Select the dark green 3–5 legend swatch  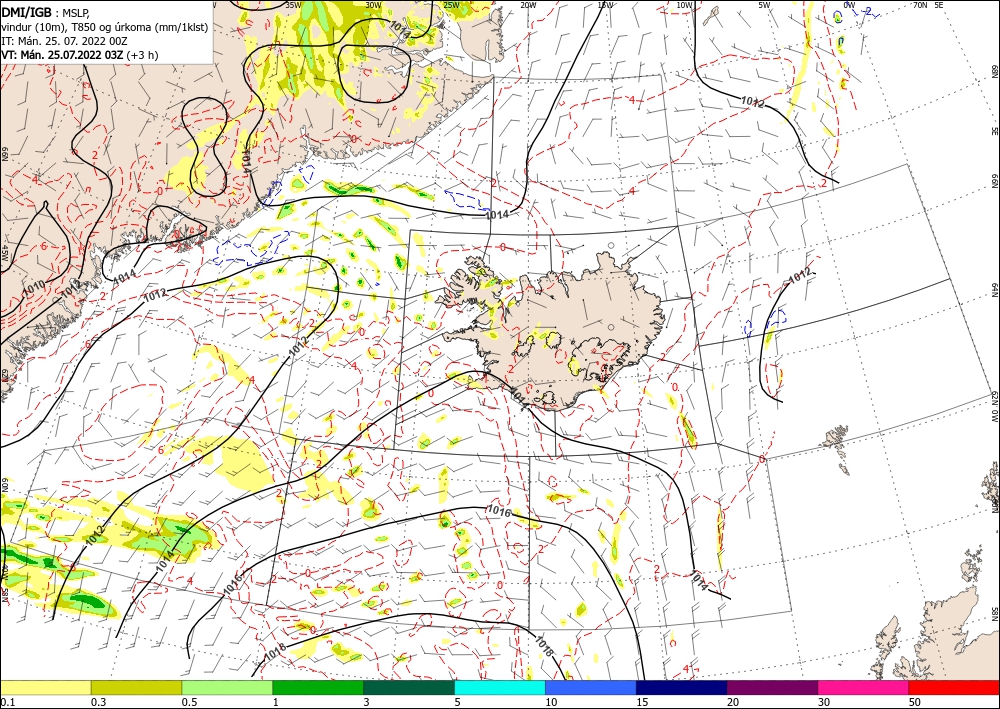[x=409, y=687]
